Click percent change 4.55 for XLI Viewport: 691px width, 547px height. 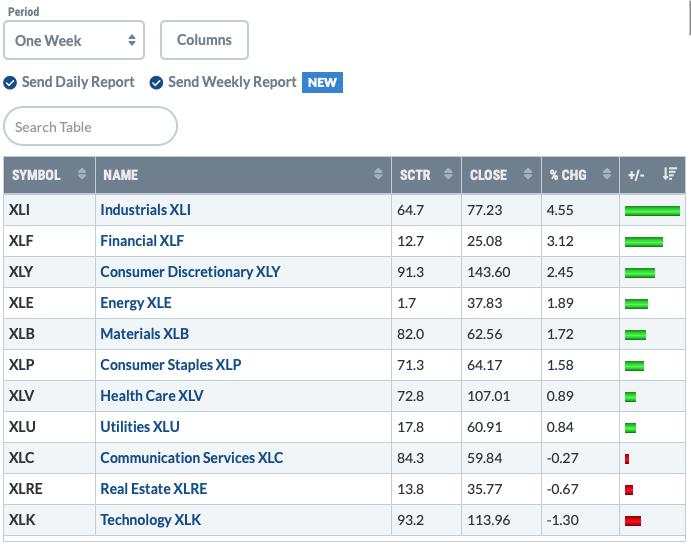560,210
